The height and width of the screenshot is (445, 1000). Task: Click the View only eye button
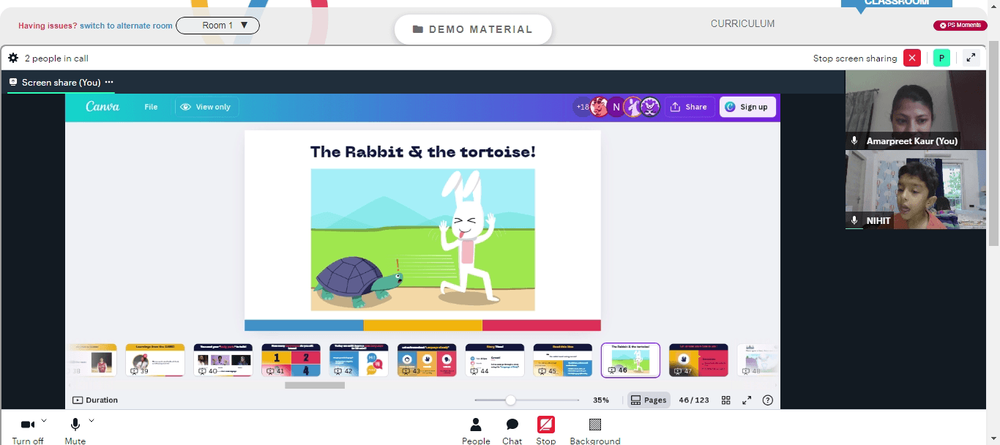[x=206, y=107]
